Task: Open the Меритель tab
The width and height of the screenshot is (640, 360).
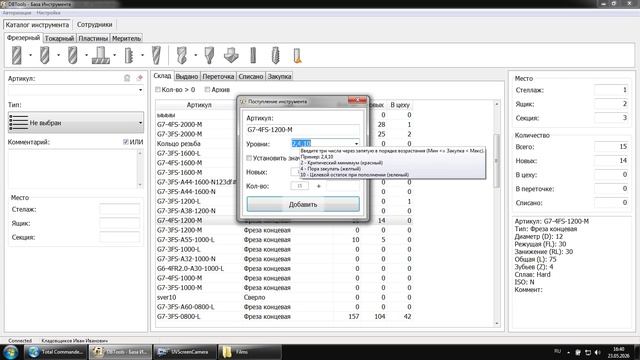Action: pos(126,38)
